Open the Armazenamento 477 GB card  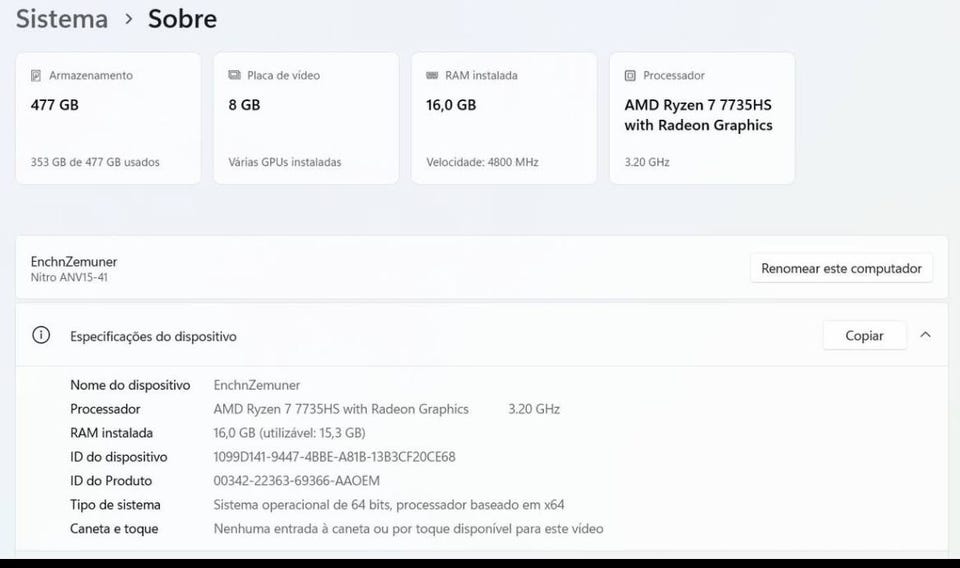tap(108, 118)
